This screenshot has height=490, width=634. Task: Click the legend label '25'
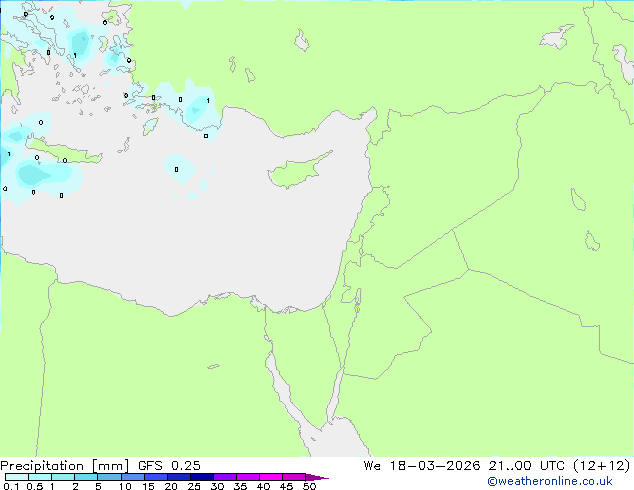point(194,486)
